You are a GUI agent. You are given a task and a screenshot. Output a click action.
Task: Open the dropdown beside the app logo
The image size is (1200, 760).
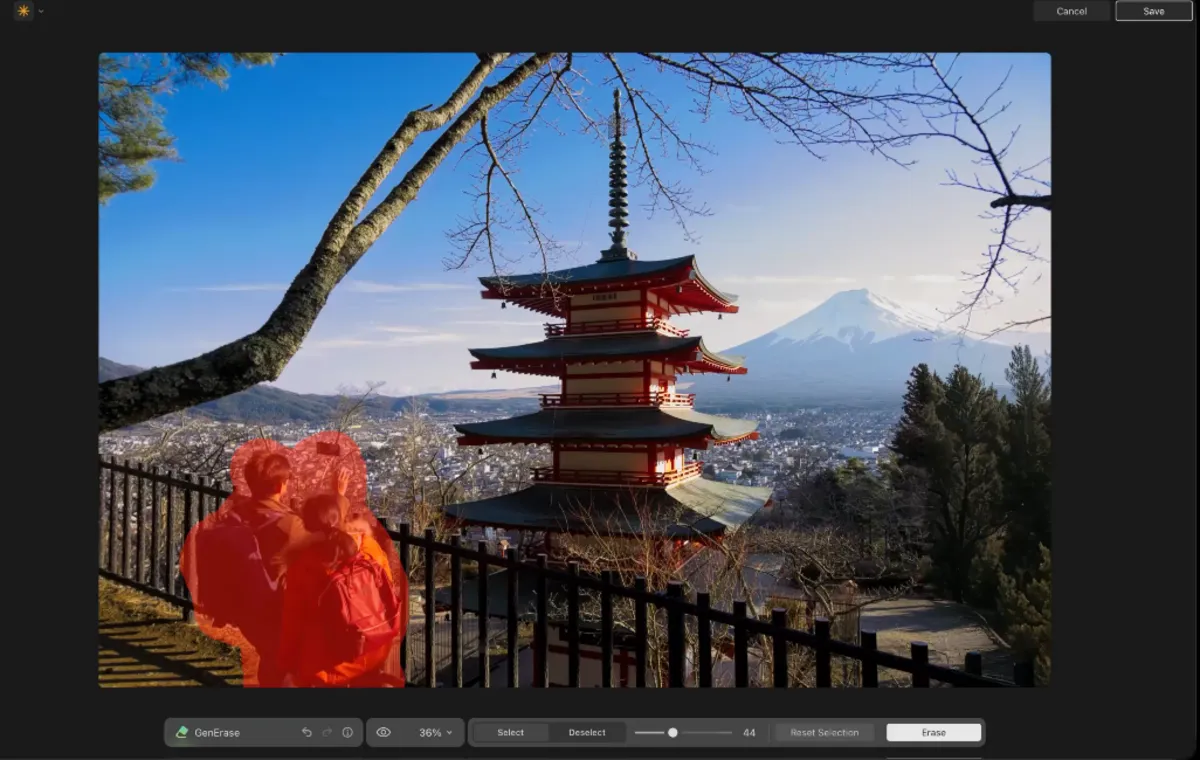coord(40,14)
